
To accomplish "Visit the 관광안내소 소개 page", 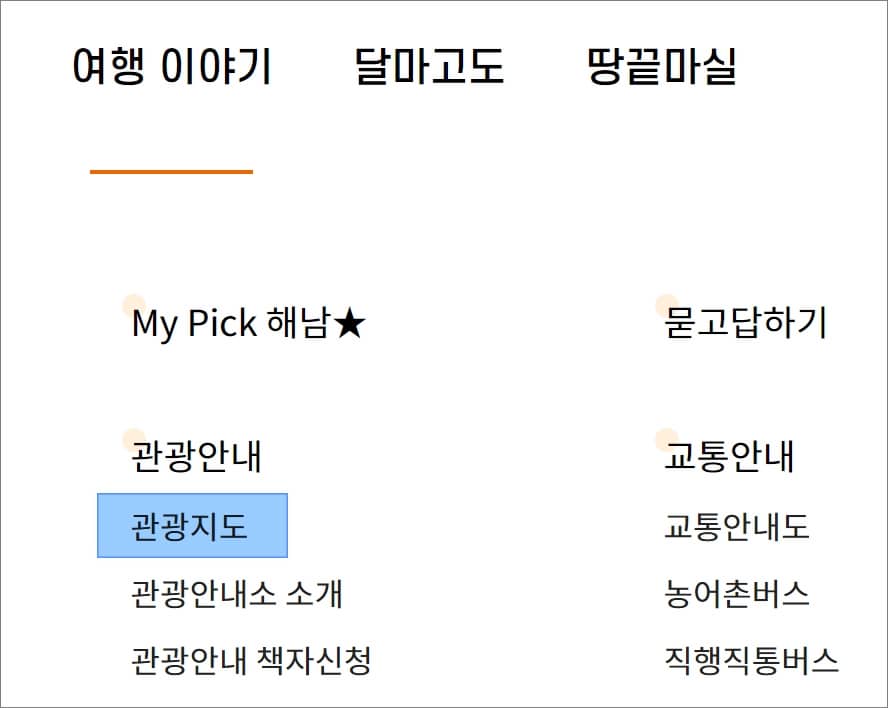I will [237, 594].
